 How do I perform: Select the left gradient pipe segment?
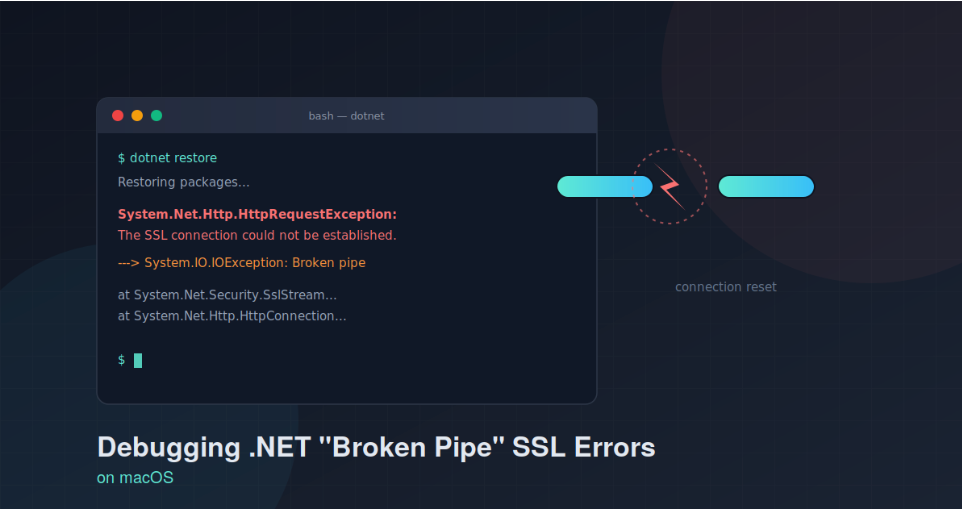click(x=605, y=186)
